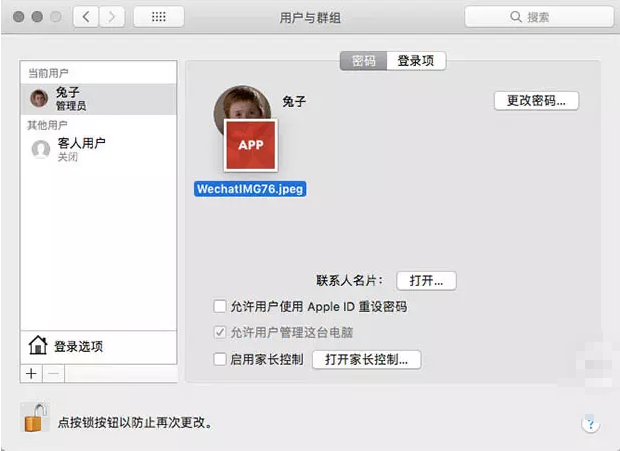
Task: Enable the 启用家长控制 checkbox
Action: click(220, 359)
